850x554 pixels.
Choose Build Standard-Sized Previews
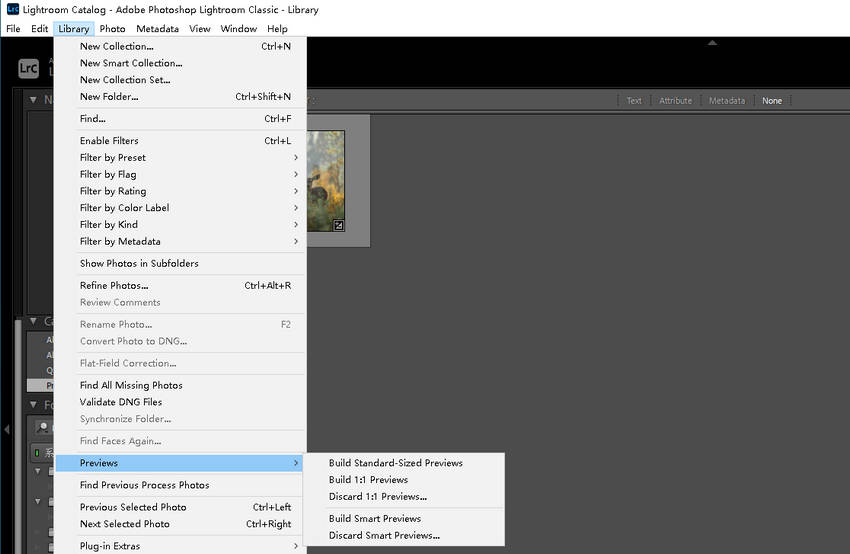pos(404,463)
